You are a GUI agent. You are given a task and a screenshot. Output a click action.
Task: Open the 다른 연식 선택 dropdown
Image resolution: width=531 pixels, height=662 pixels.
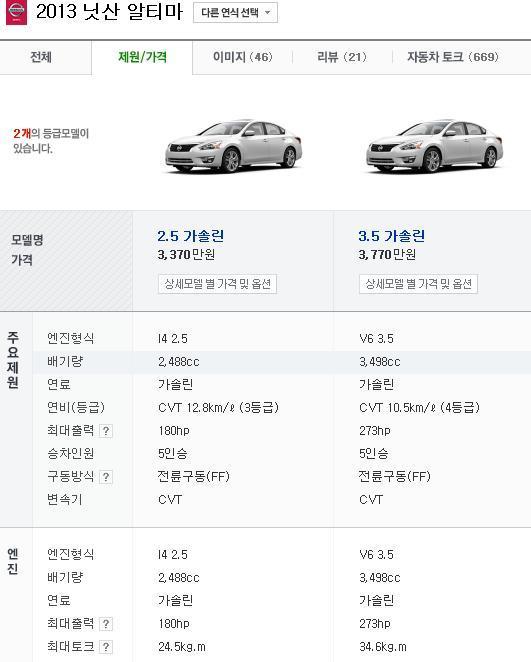(235, 13)
